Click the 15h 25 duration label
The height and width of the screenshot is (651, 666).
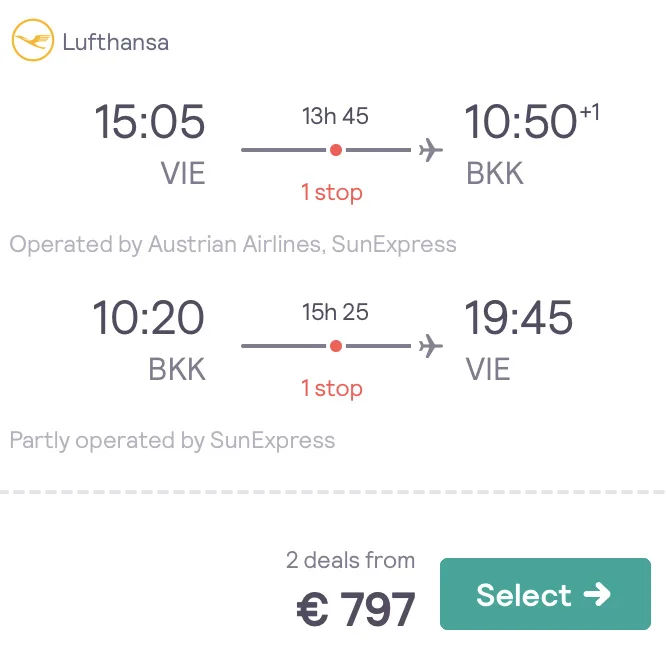[335, 312]
